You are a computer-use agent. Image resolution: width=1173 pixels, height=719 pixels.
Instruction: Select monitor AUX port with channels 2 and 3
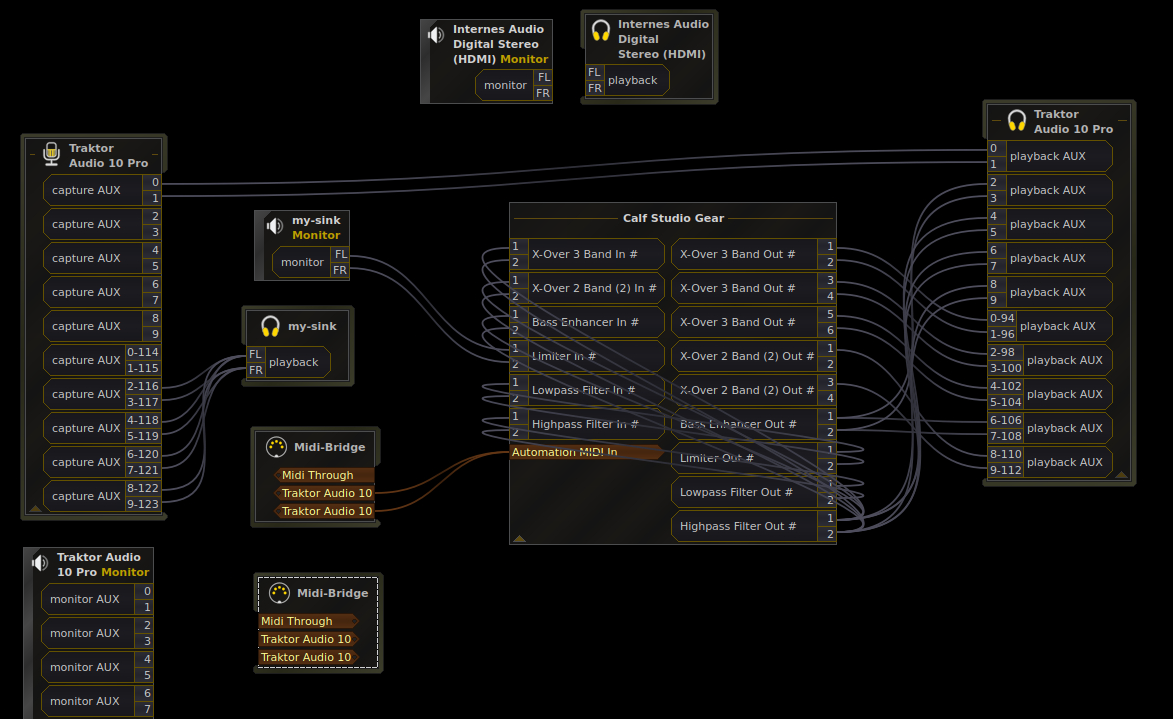pyautogui.click(x=97, y=633)
